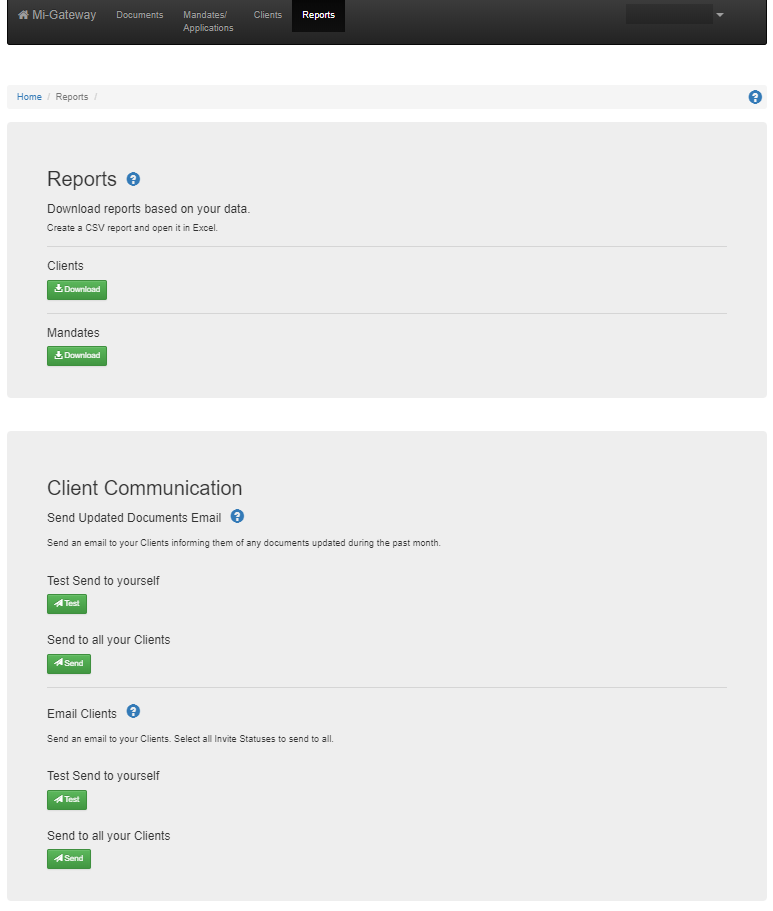Download the Mandates CSV report

(77, 356)
